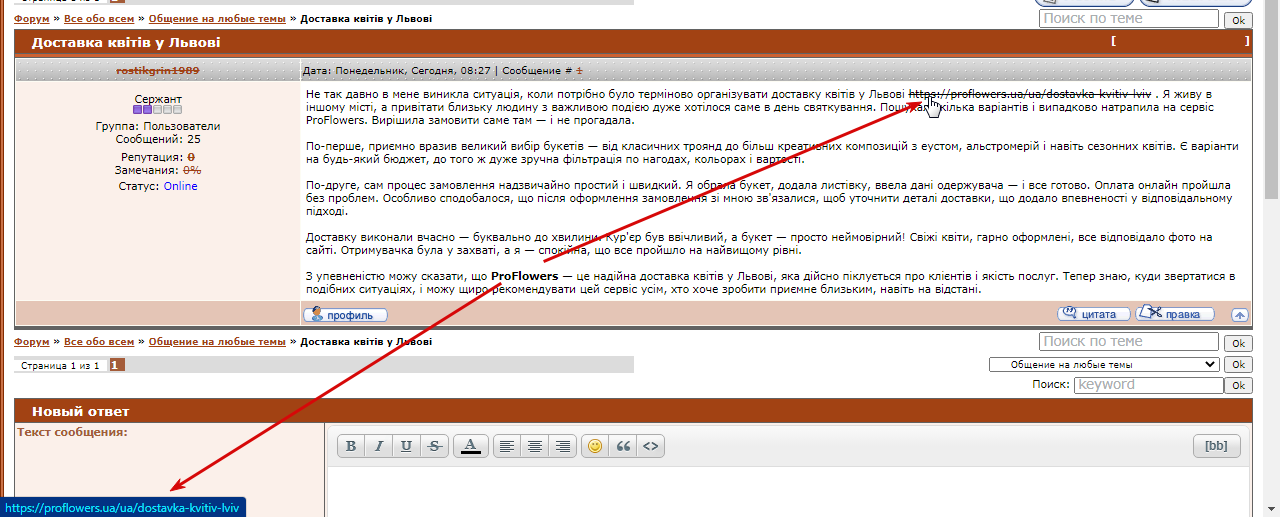The width and height of the screenshot is (1280, 517).
Task: Click inside the reply message text area
Action: [788, 491]
